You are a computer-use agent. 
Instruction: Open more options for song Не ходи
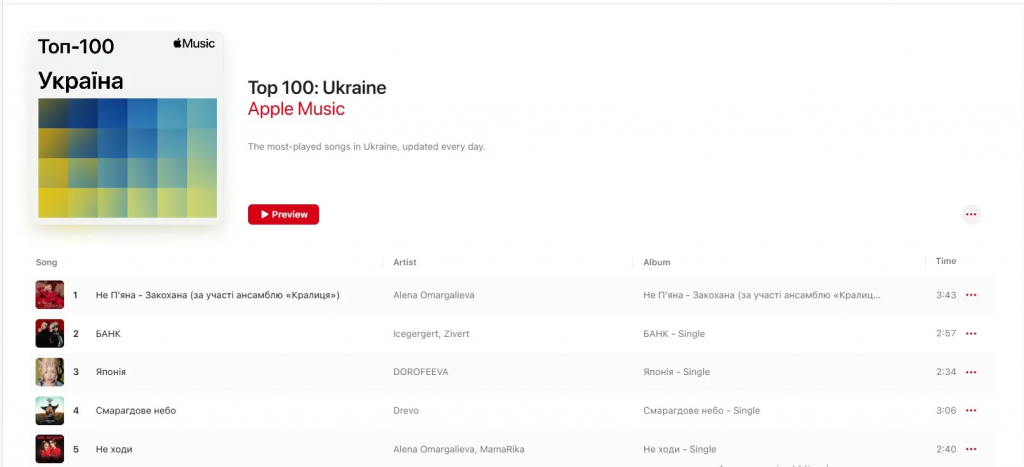coord(970,449)
